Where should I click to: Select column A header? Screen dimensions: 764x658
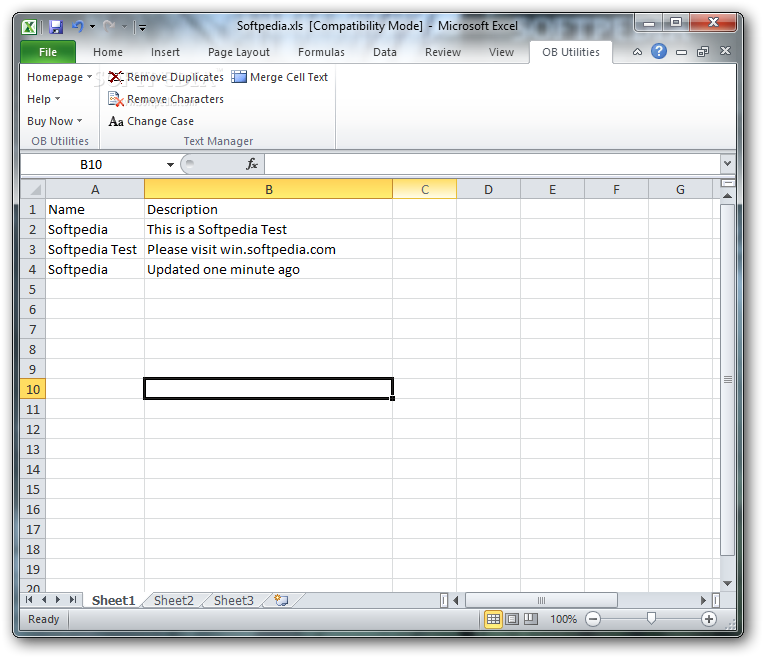tap(95, 189)
